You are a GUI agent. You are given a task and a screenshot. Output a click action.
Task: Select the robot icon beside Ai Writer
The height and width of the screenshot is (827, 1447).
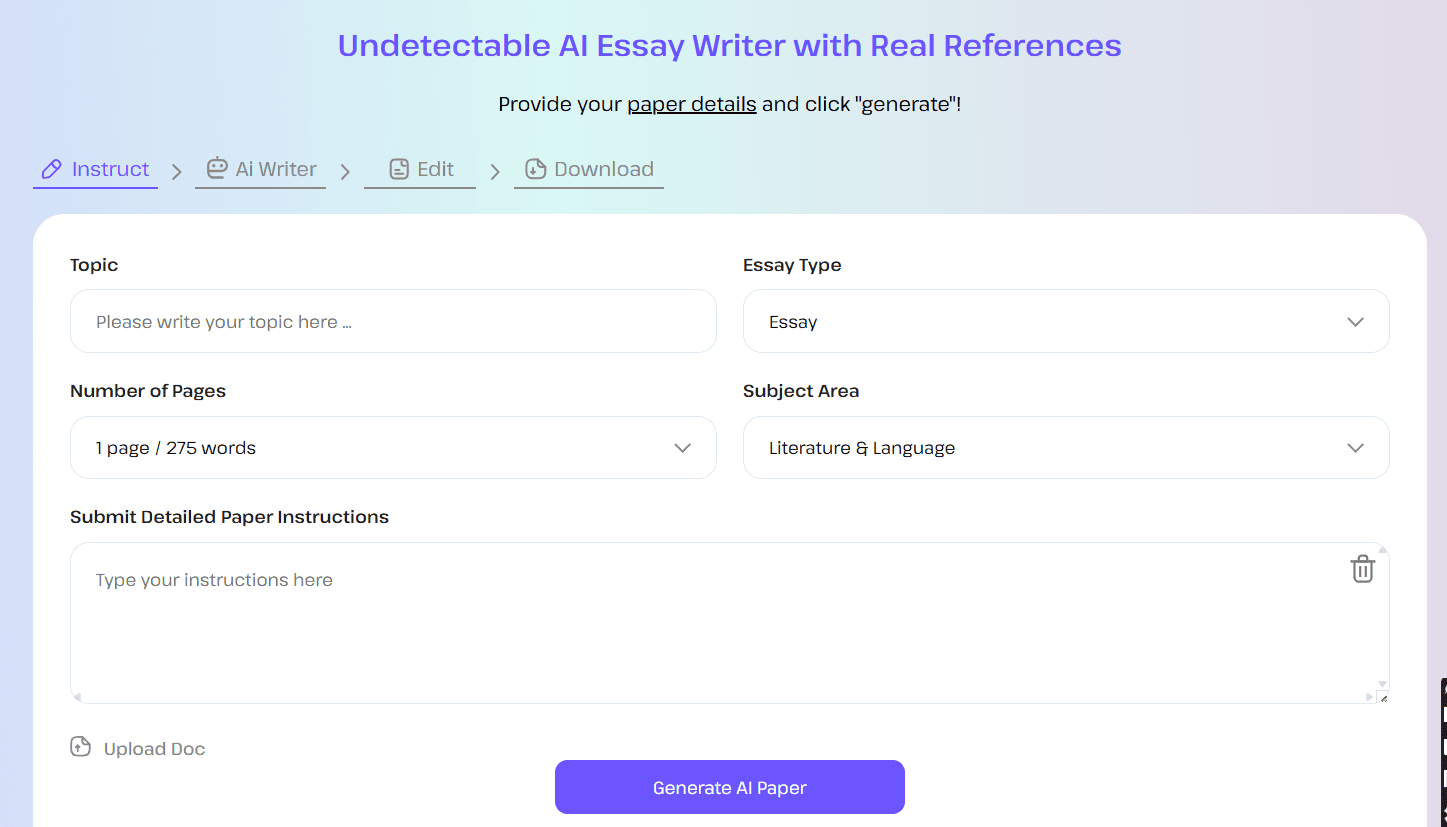pos(216,169)
